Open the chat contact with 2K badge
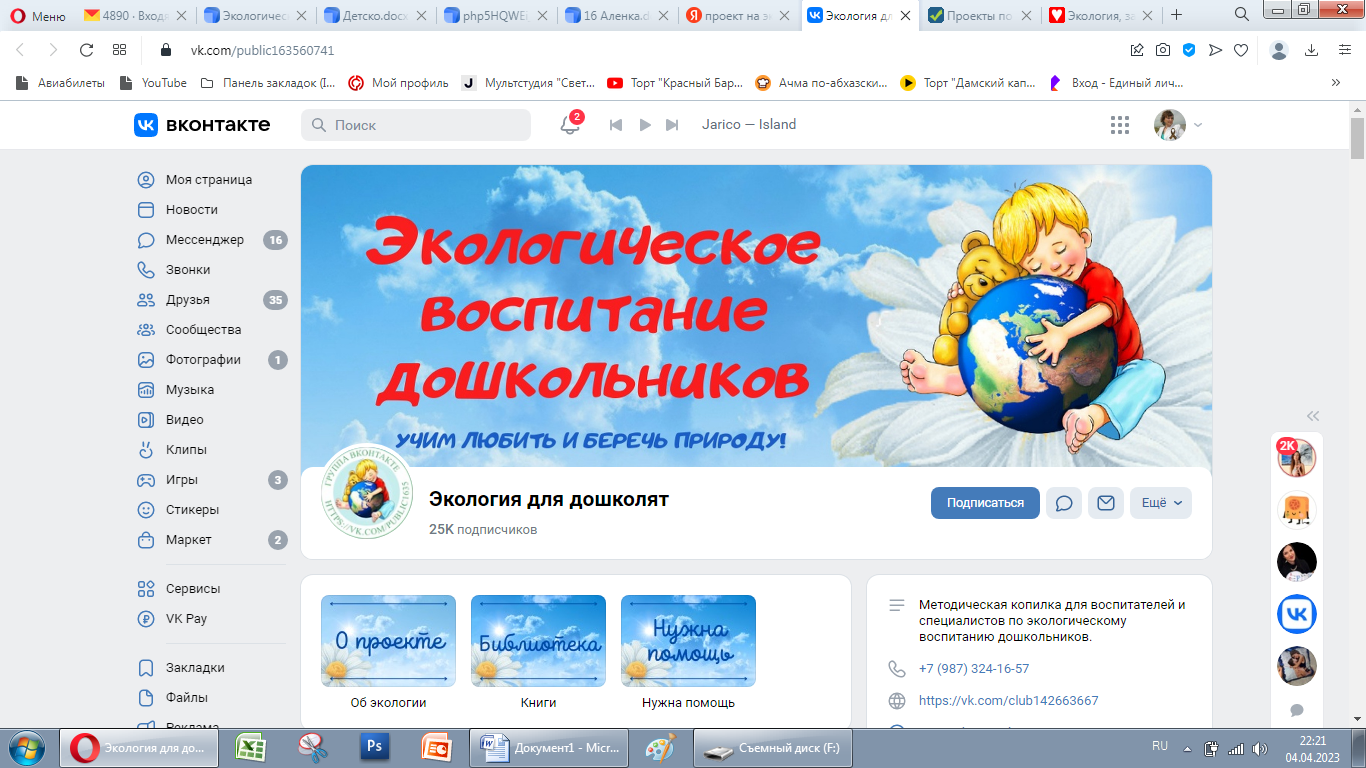 pyautogui.click(x=1297, y=458)
